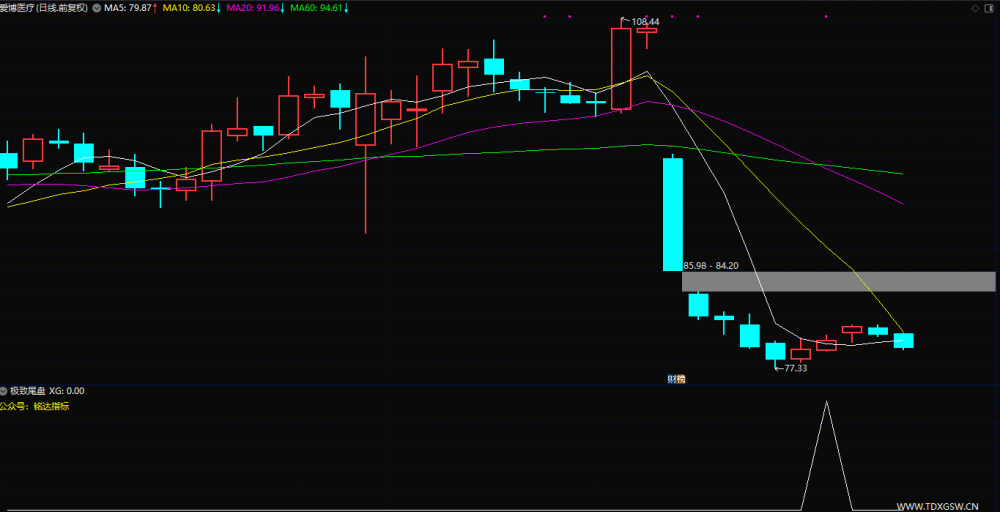The image size is (1000, 512).
Task: Click the red candle with the long lower wick
Action: point(365,145)
